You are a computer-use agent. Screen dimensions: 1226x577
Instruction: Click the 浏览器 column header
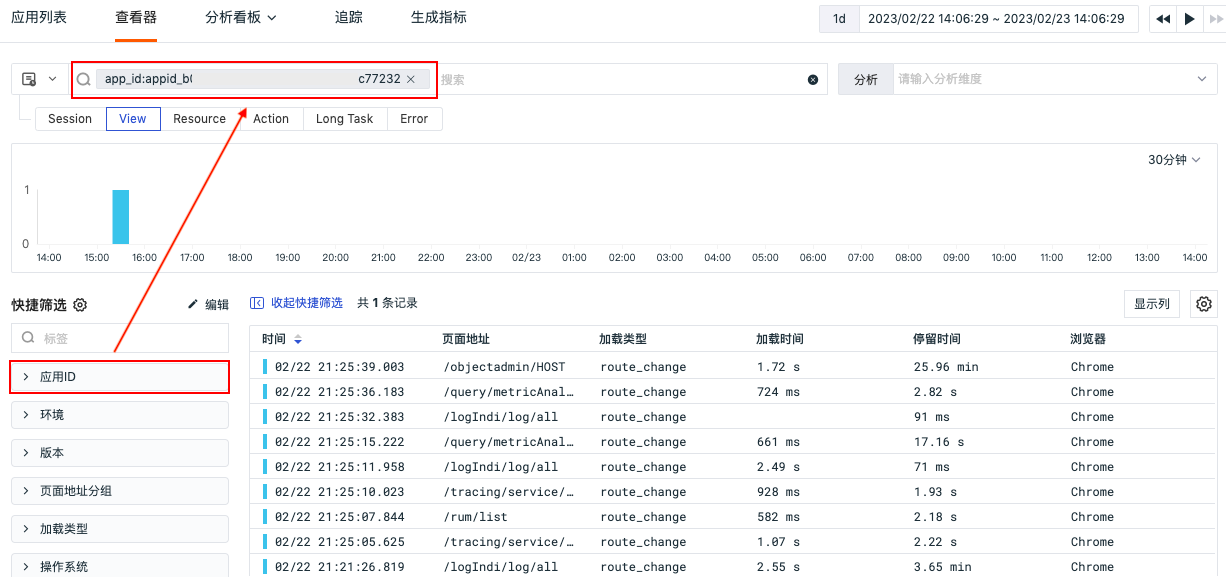click(x=1088, y=339)
